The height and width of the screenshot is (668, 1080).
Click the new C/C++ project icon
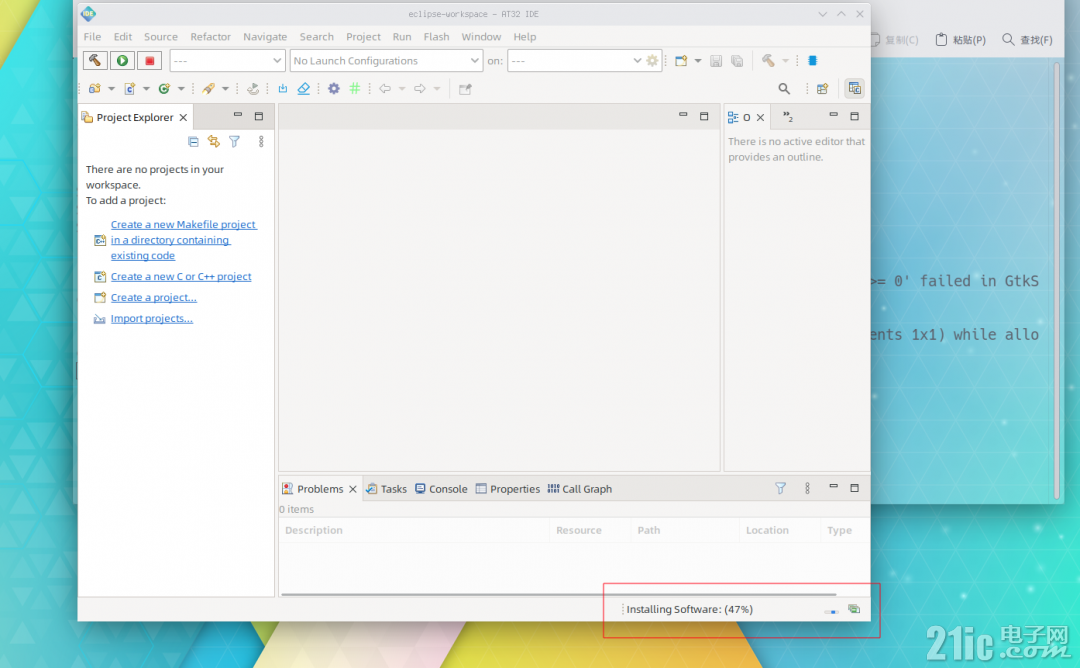94,88
